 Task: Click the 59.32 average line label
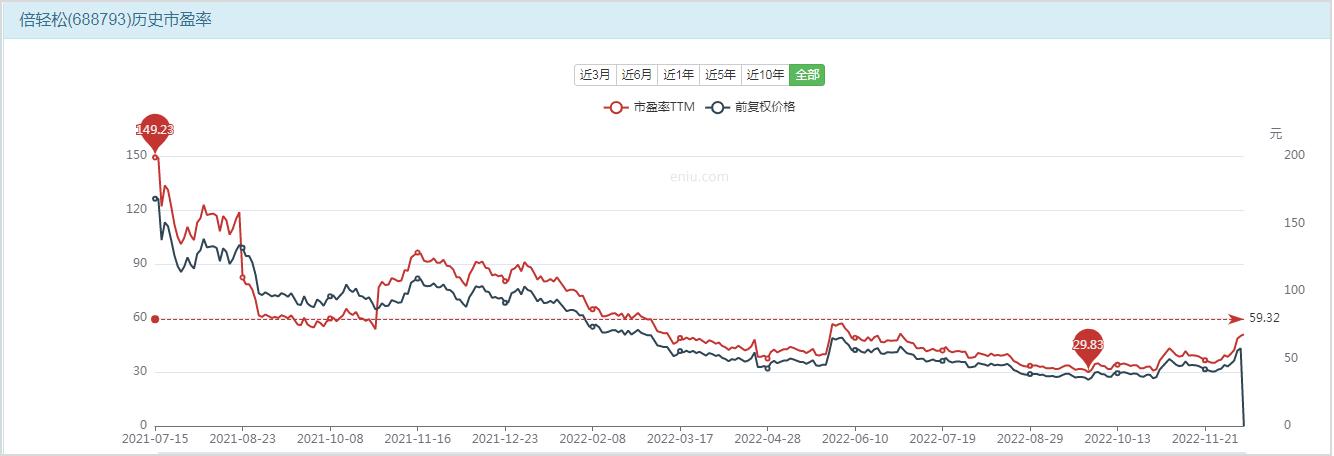click(x=1264, y=319)
